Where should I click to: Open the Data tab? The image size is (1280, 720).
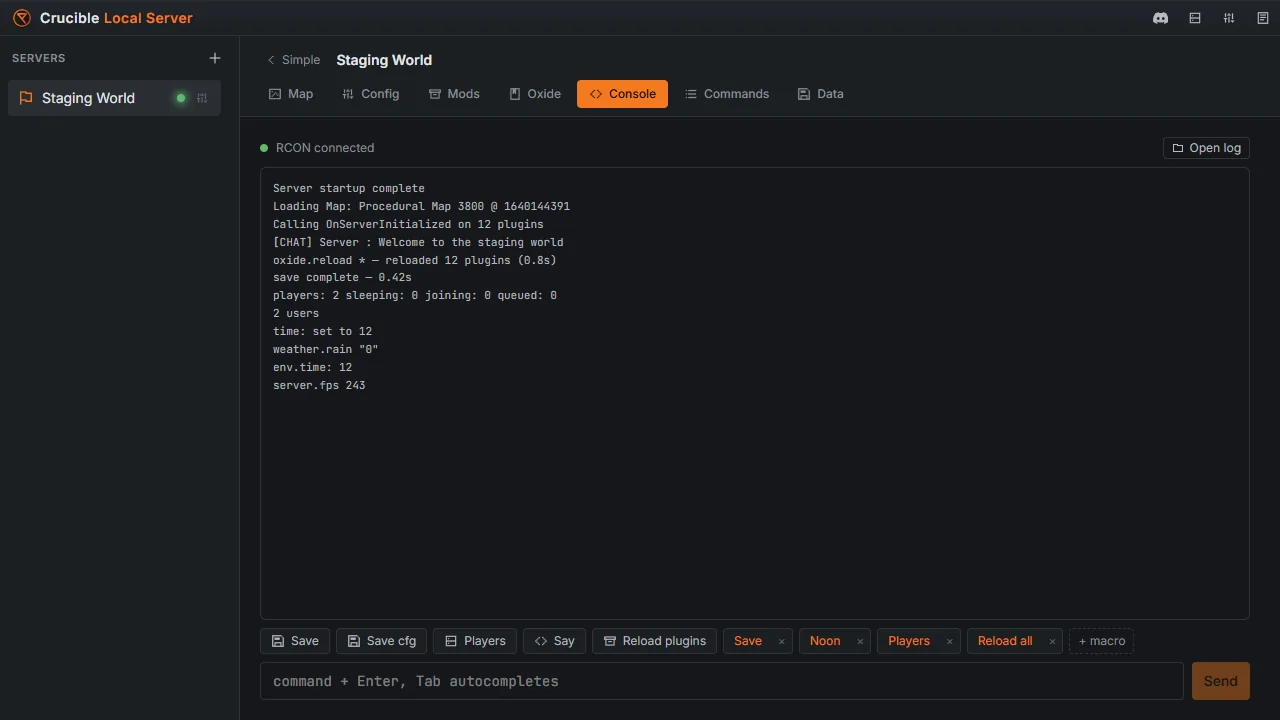(820, 94)
